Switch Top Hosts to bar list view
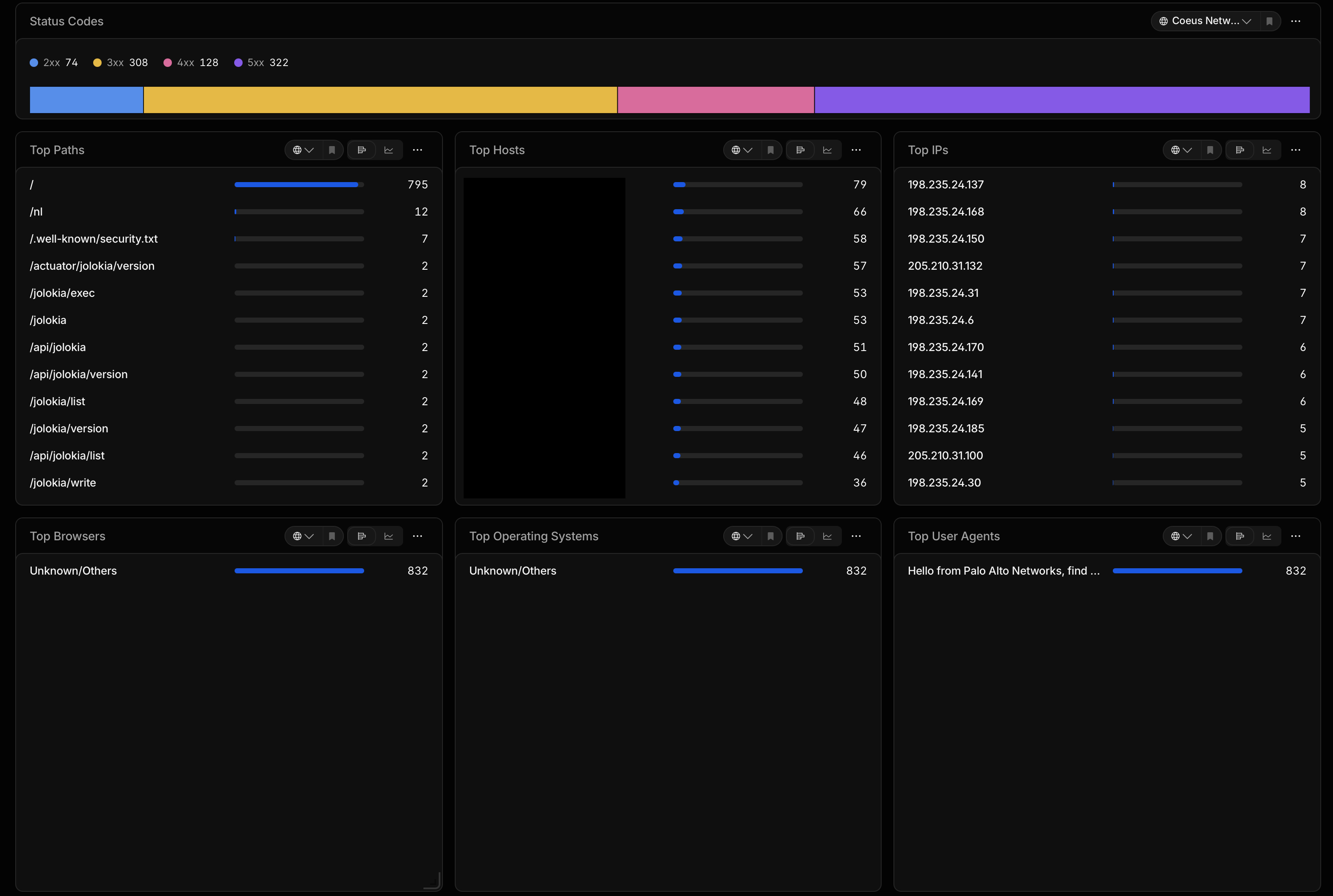Image resolution: width=1333 pixels, height=896 pixels. [800, 150]
